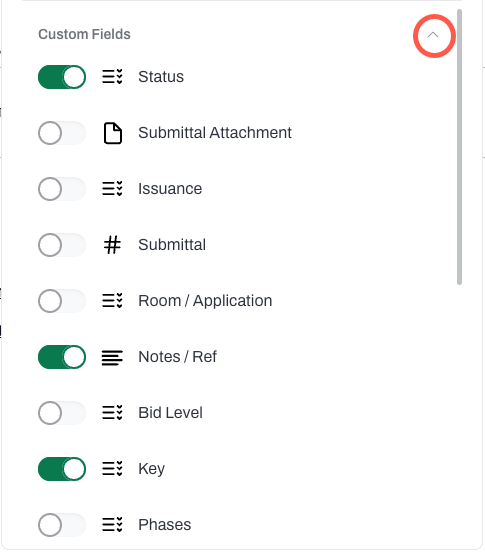Click the Custom Fields section header
This screenshot has height=556, width=485.
(84, 34)
